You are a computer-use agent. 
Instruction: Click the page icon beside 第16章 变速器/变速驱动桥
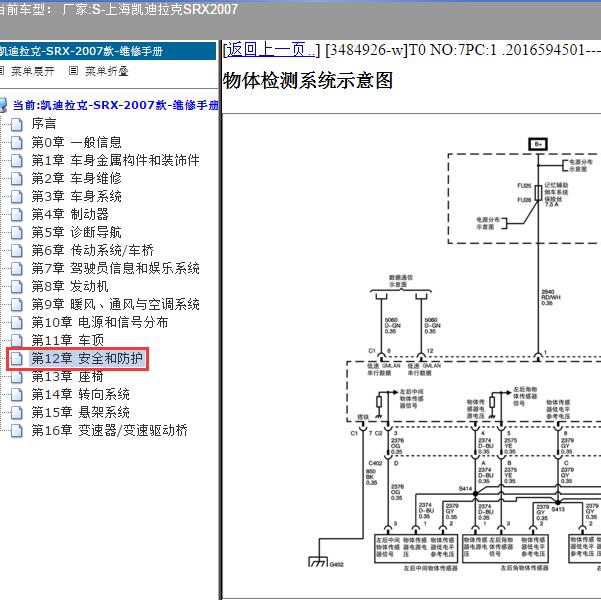(x=16, y=431)
